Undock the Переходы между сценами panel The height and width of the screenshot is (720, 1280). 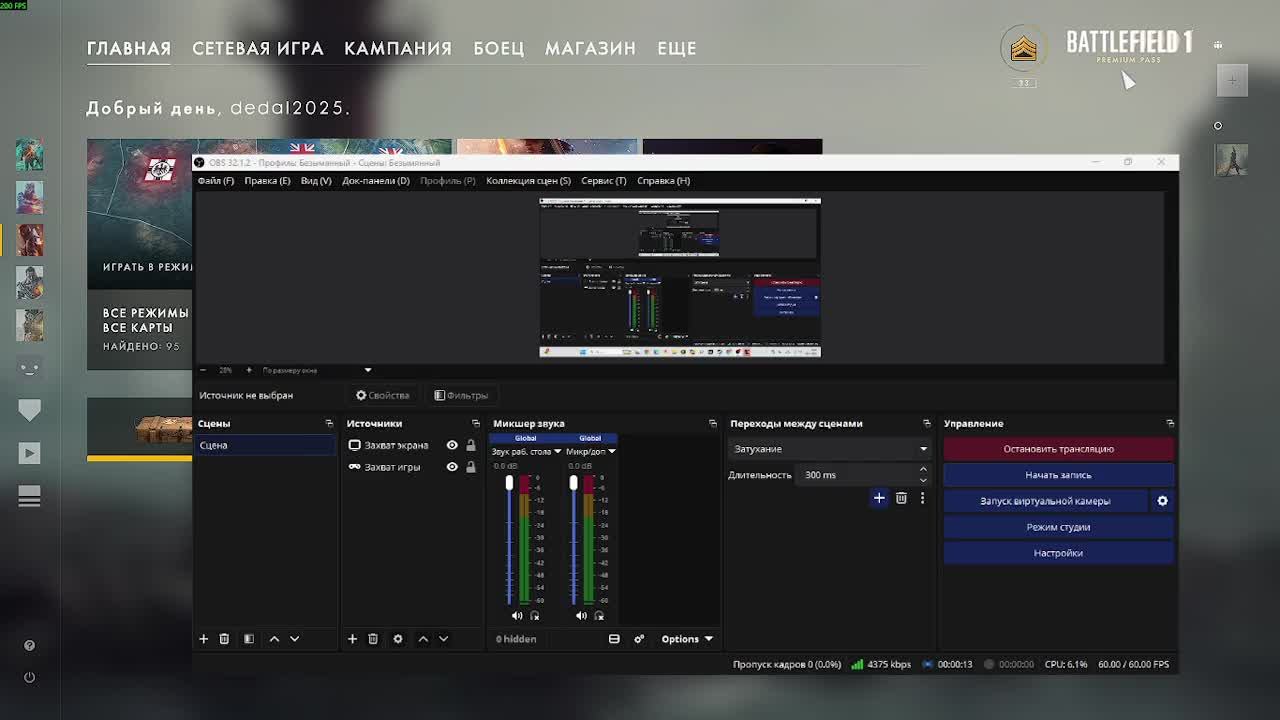927,424
